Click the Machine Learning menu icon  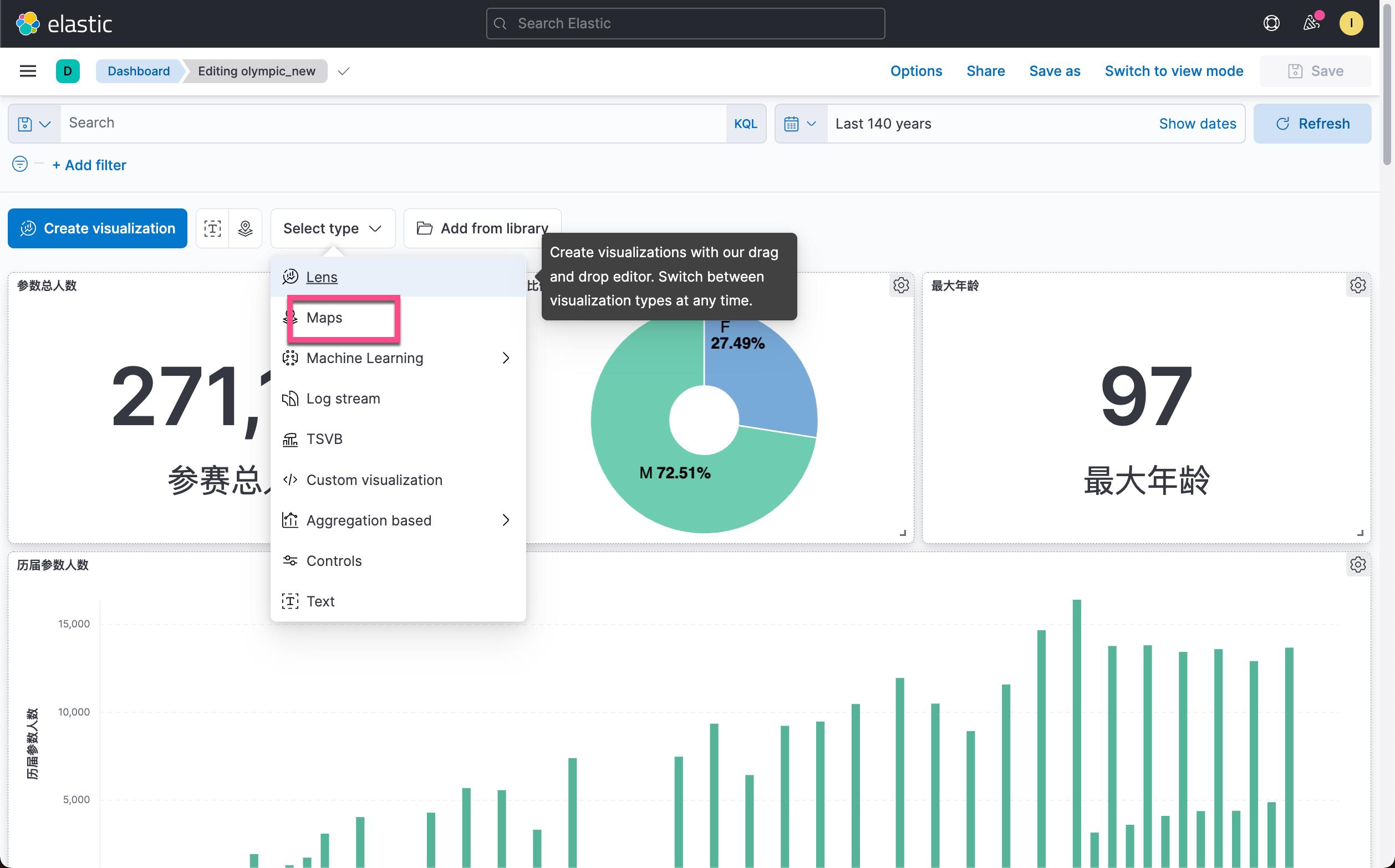[290, 358]
